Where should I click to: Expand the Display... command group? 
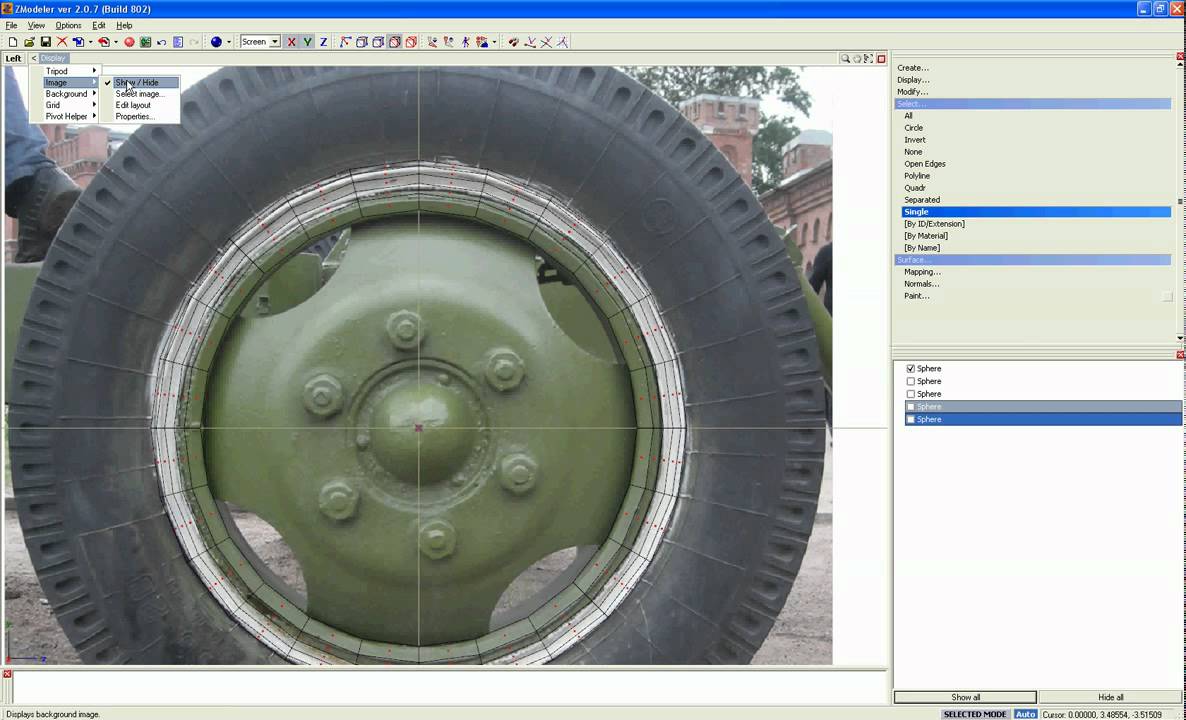[913, 80]
